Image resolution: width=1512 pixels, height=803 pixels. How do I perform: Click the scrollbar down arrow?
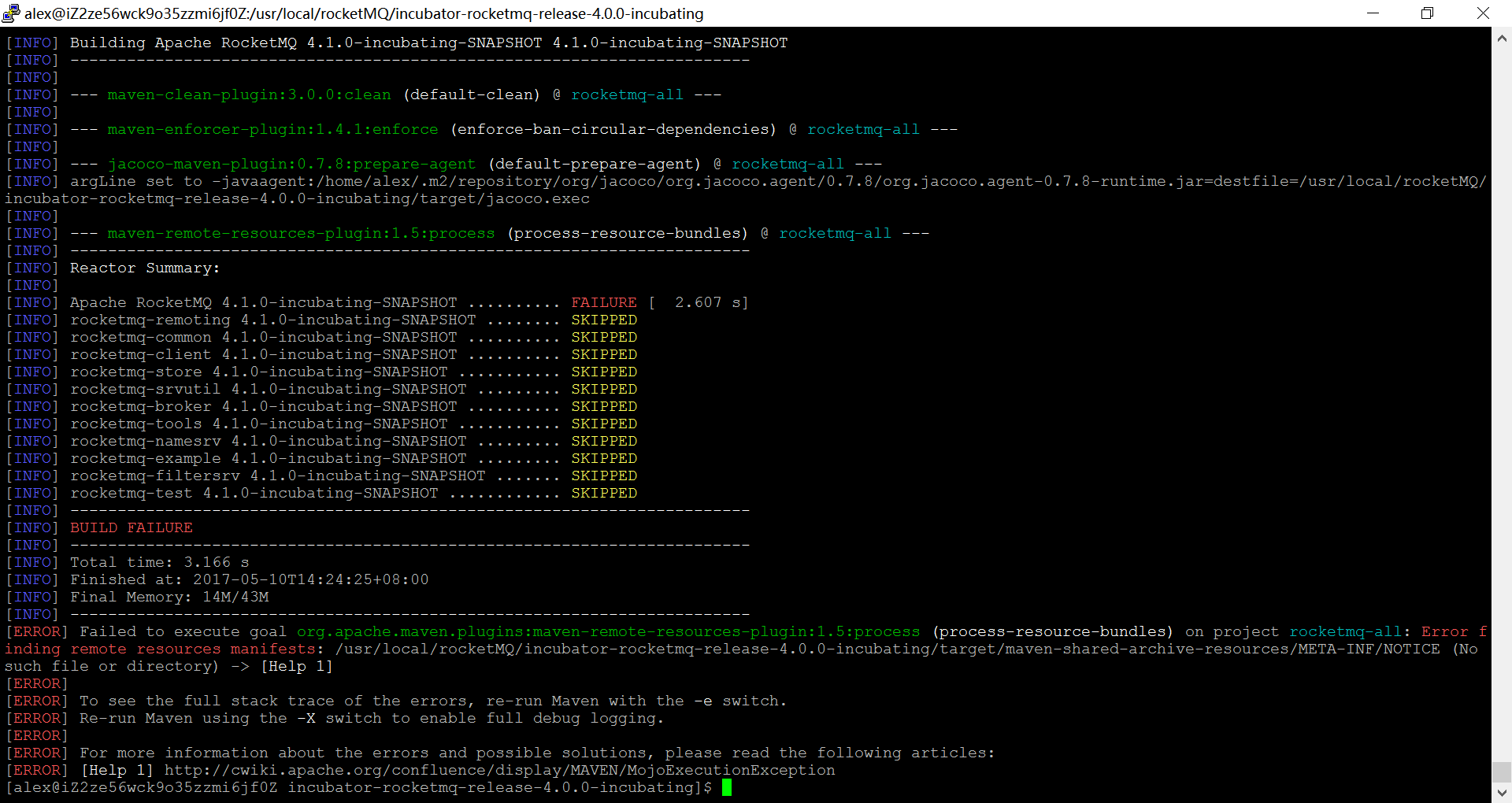[1502, 793]
